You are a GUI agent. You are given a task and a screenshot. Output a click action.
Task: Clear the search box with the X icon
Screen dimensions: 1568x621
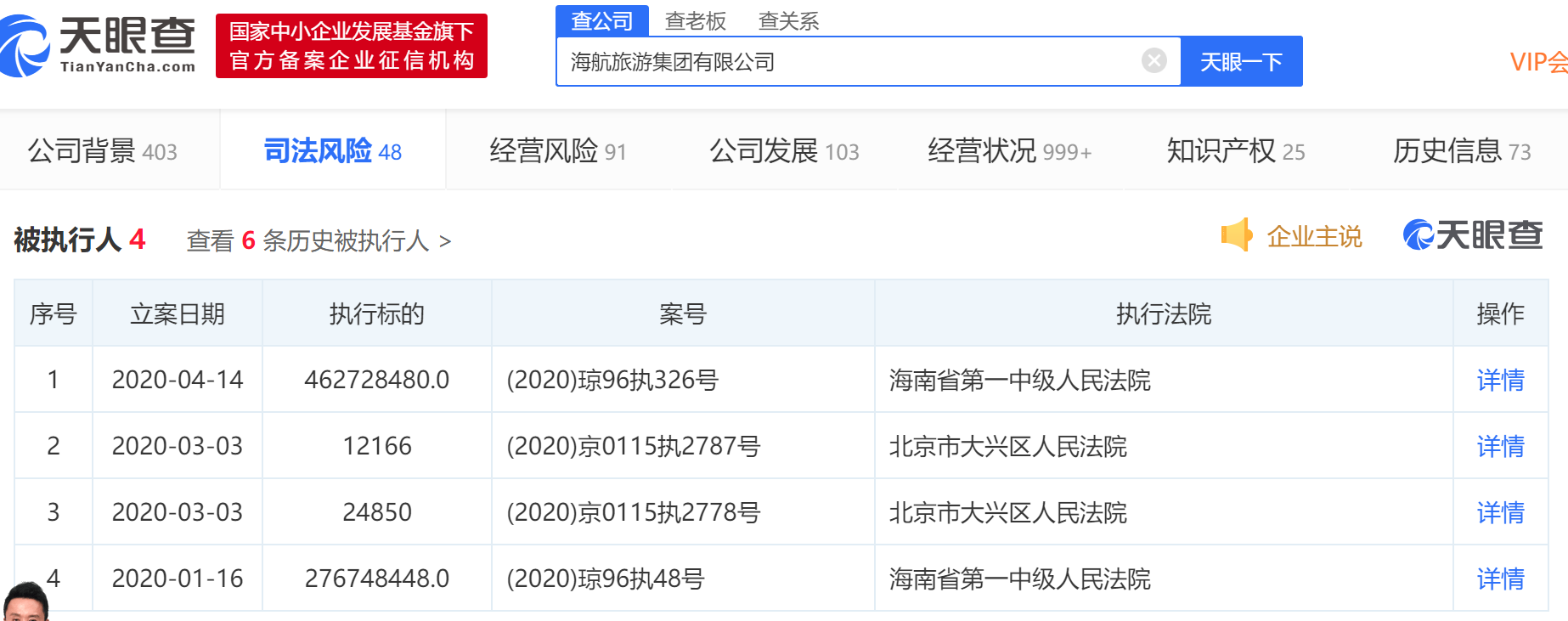[1153, 60]
